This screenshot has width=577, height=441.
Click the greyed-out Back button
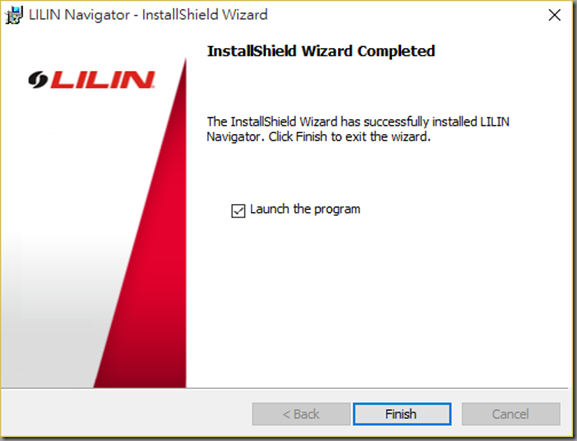click(301, 414)
